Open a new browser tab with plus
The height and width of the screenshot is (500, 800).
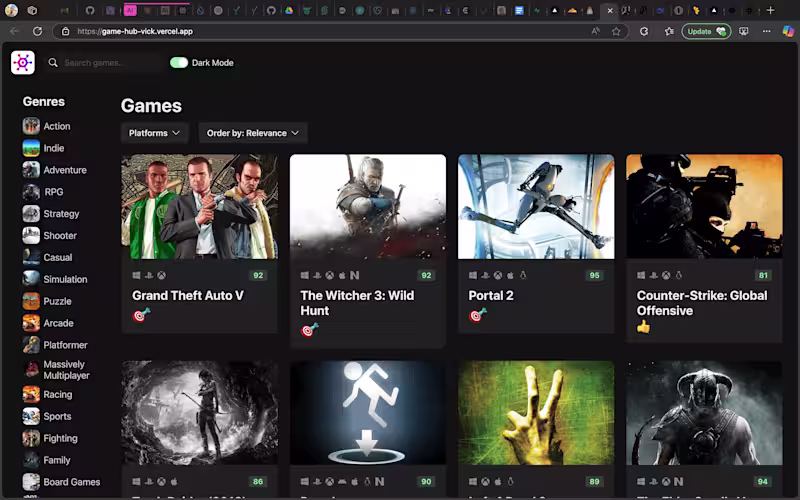(x=770, y=10)
